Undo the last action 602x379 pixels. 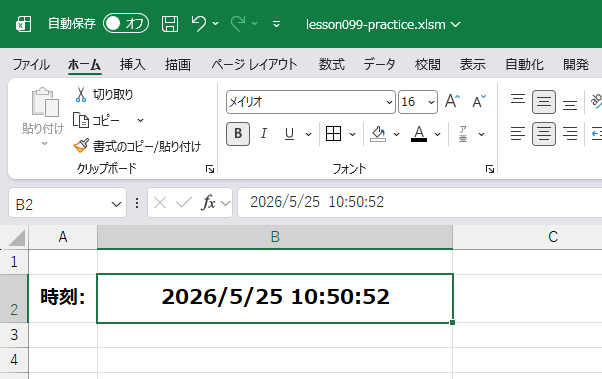(x=198, y=24)
